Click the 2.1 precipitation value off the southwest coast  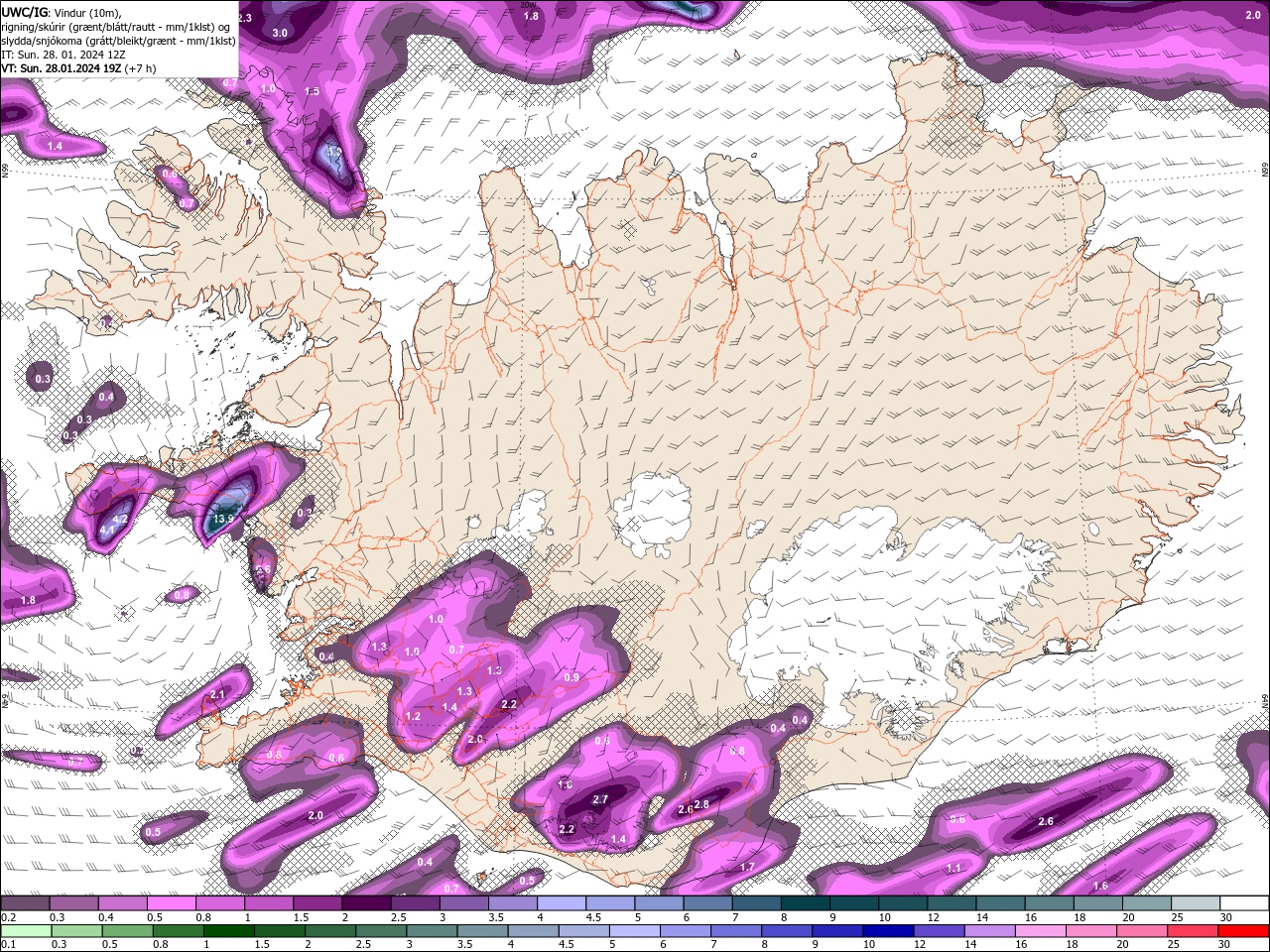(218, 695)
